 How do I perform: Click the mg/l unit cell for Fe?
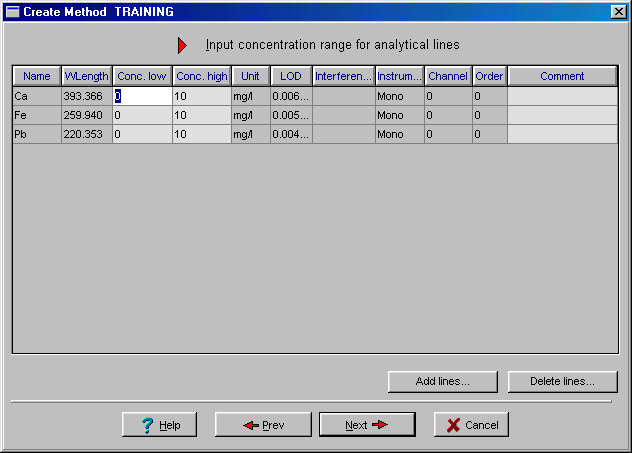pyautogui.click(x=251, y=115)
